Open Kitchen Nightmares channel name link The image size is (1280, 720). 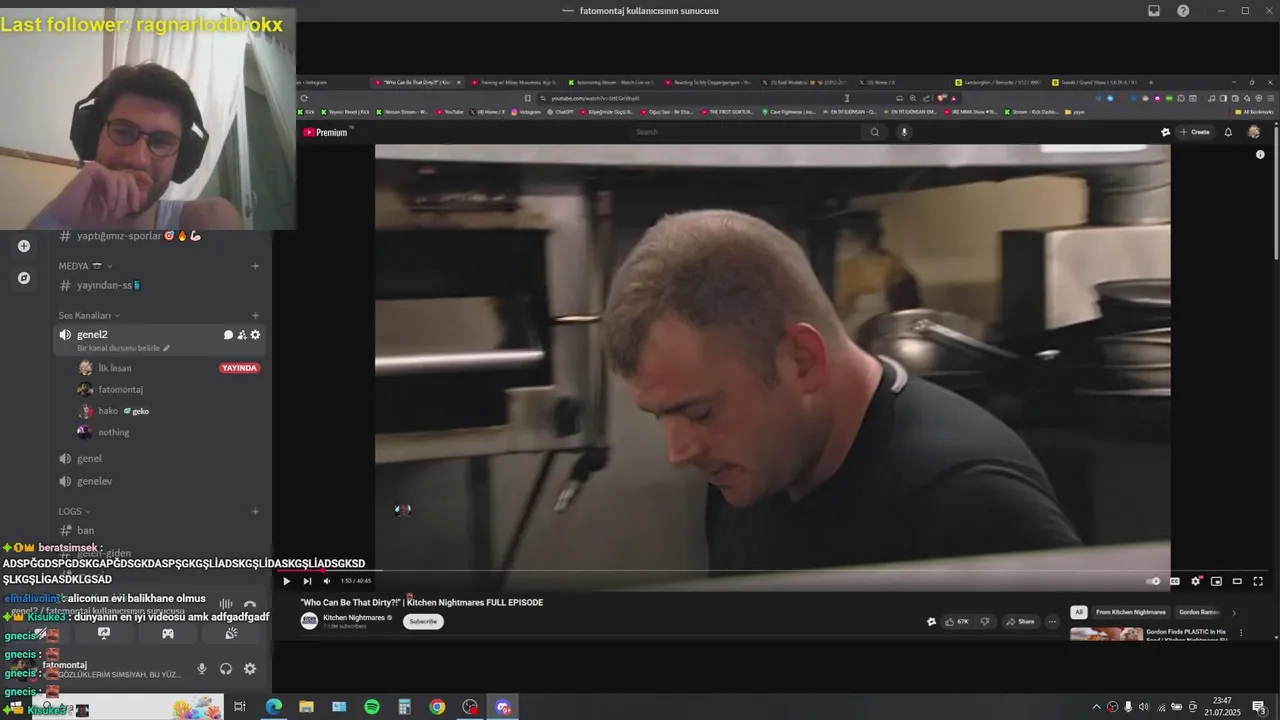point(354,617)
